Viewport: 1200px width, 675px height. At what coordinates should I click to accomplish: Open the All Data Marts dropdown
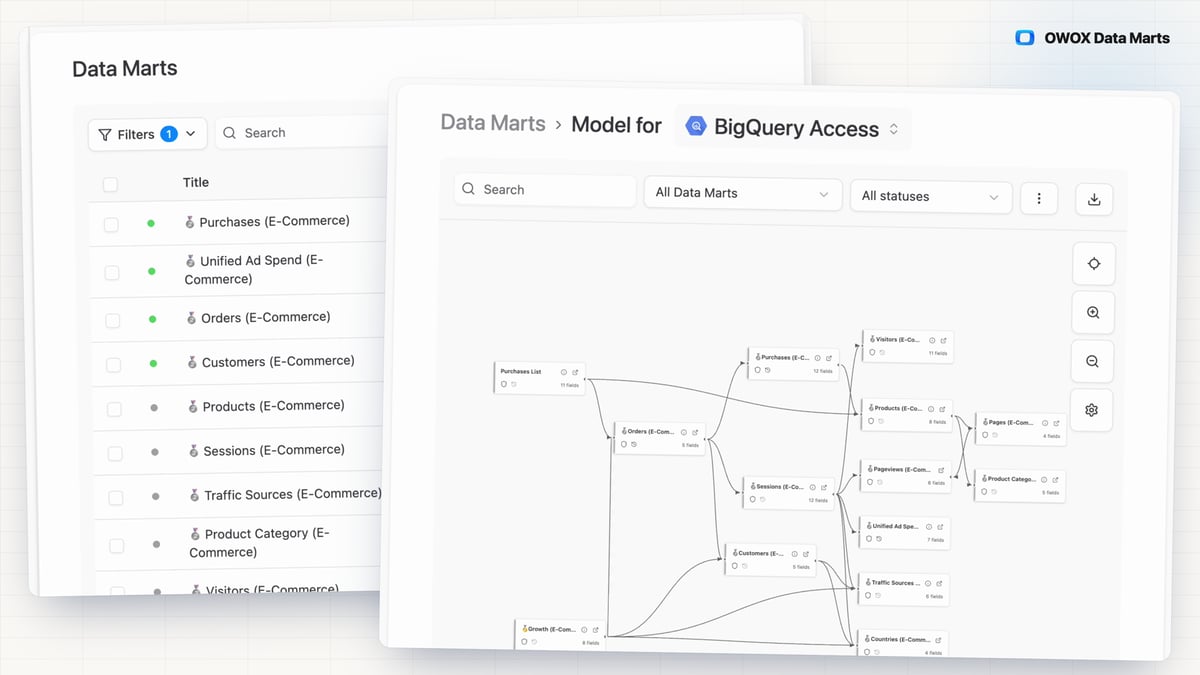741,193
